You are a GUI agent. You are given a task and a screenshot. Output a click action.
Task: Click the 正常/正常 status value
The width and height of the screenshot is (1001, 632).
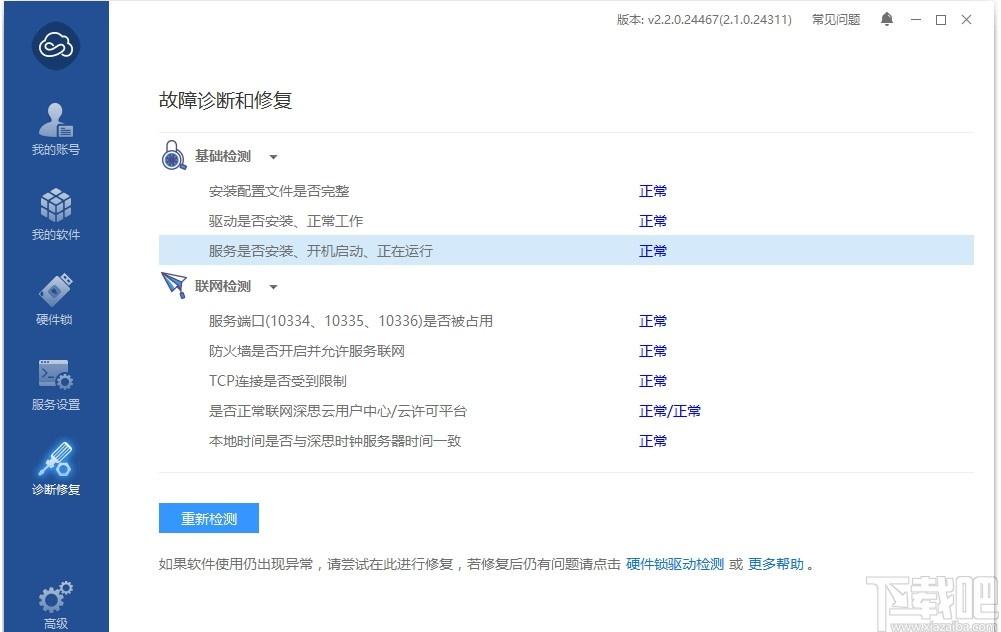pyautogui.click(x=670, y=411)
